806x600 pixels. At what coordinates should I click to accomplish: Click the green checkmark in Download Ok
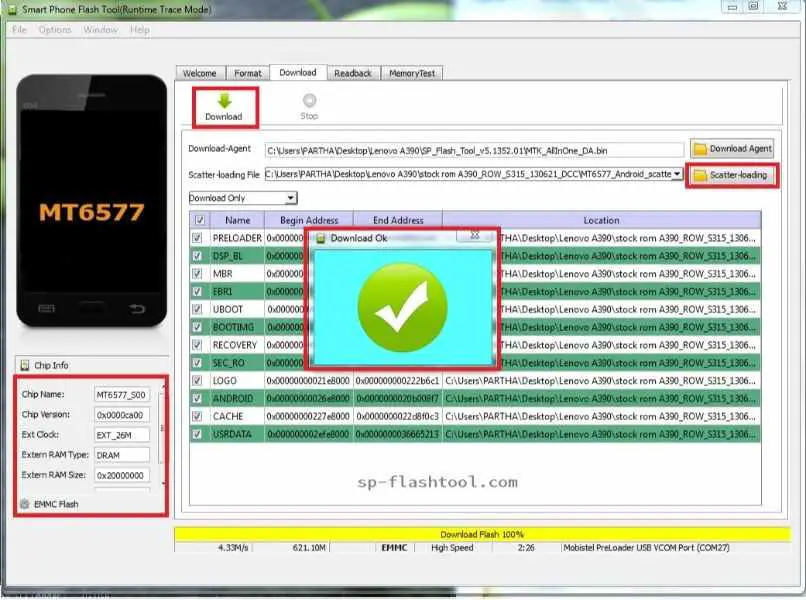pyautogui.click(x=402, y=307)
